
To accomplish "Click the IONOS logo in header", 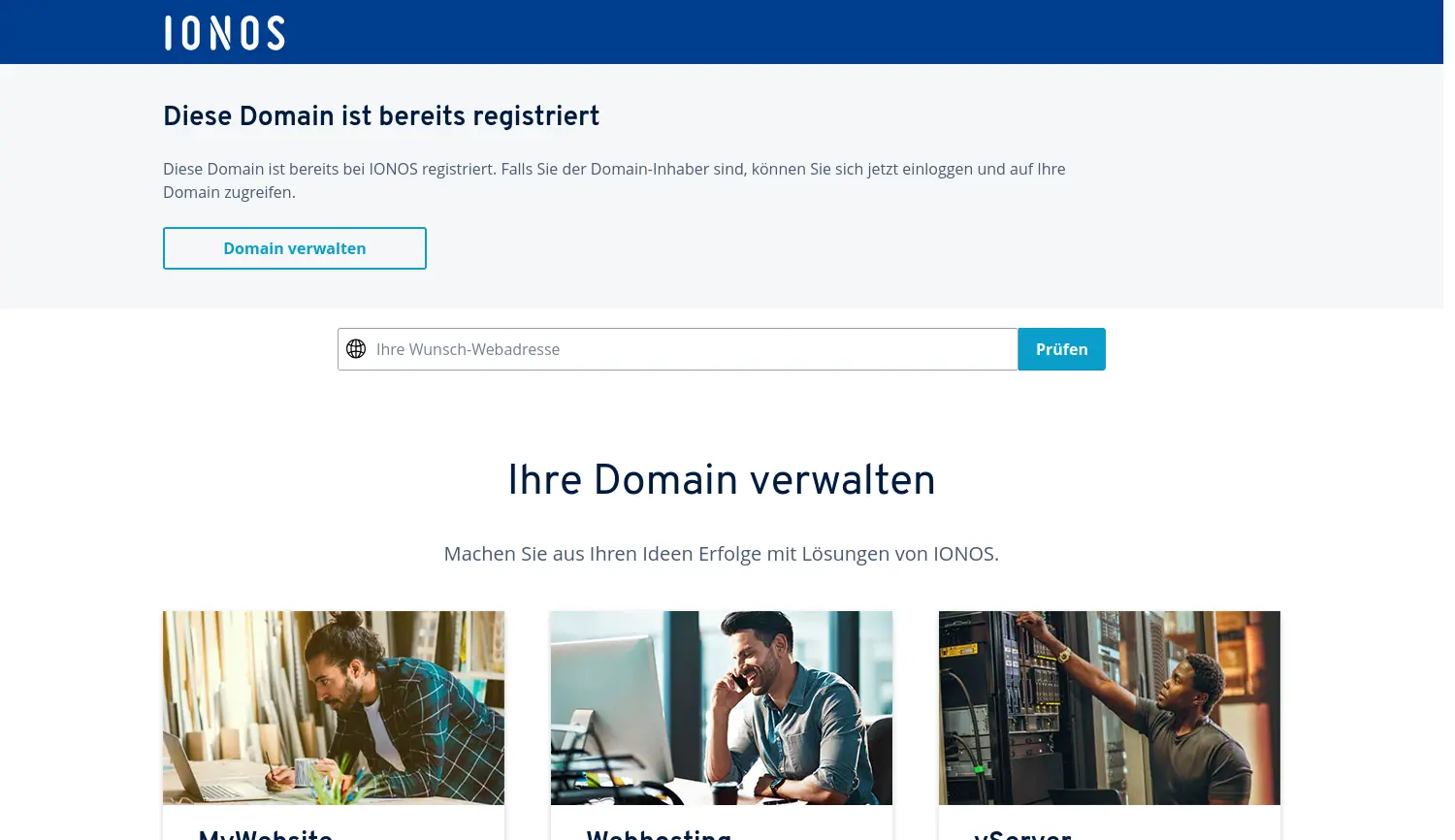I will pyautogui.click(x=224, y=33).
